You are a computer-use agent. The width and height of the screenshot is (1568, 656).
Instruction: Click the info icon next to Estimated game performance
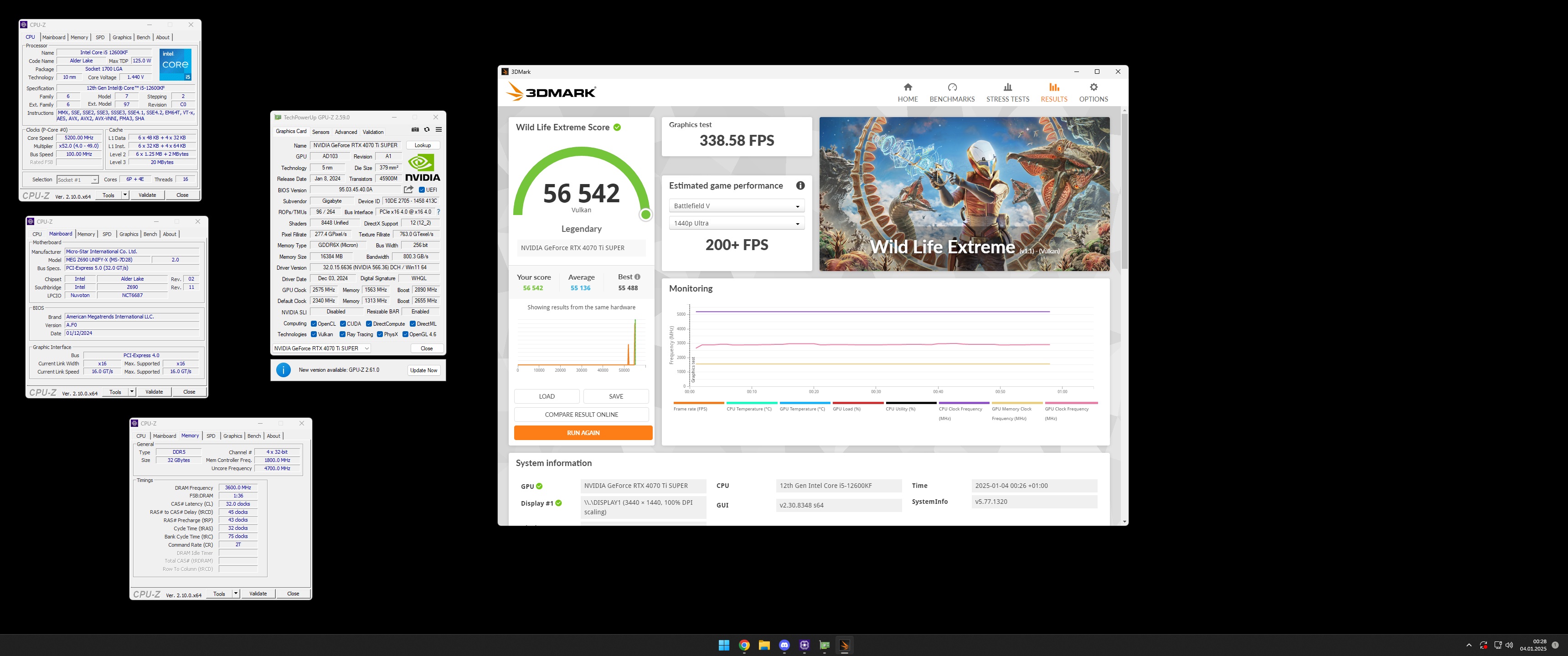coord(800,185)
